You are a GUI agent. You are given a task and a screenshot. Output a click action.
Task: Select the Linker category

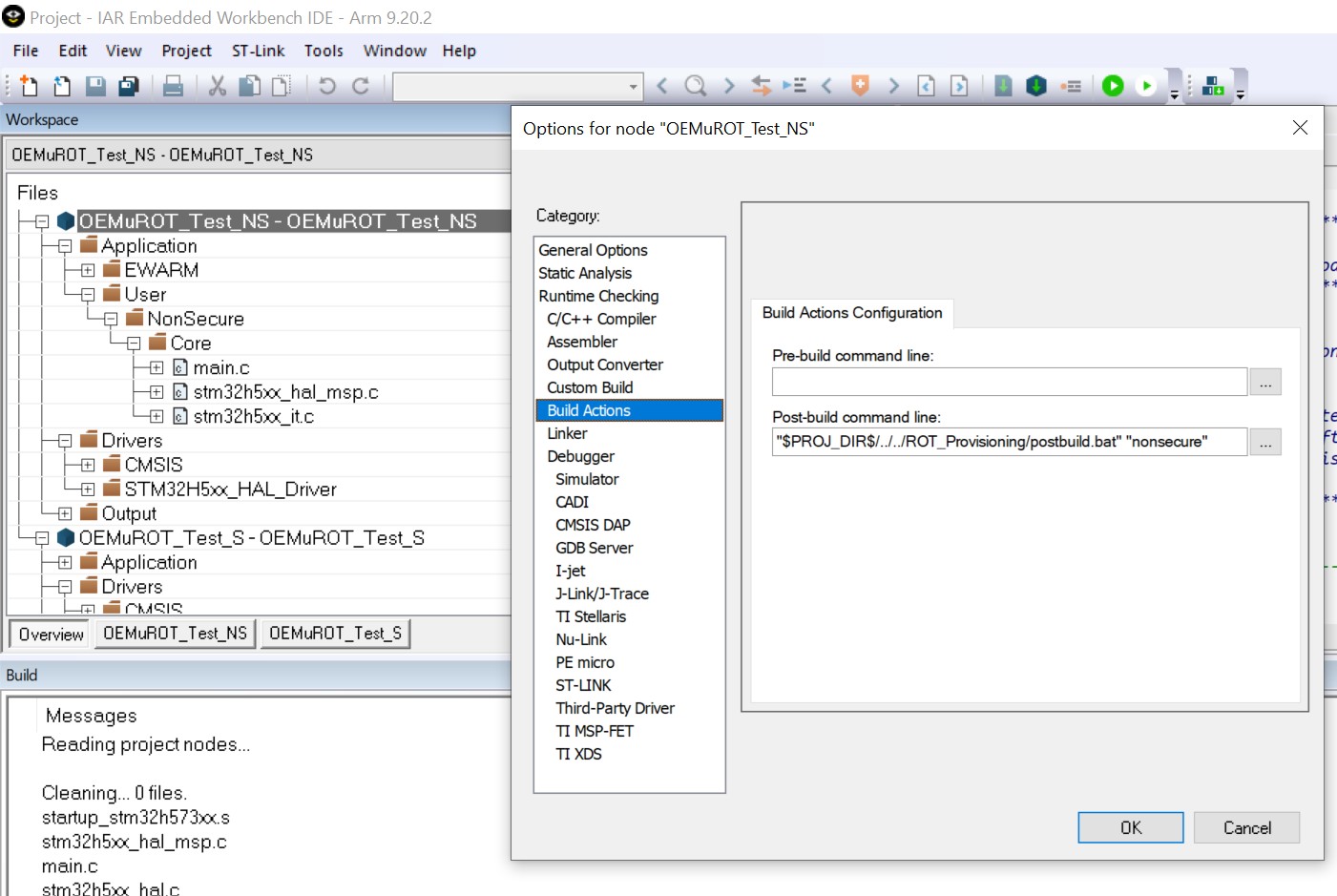[567, 433]
